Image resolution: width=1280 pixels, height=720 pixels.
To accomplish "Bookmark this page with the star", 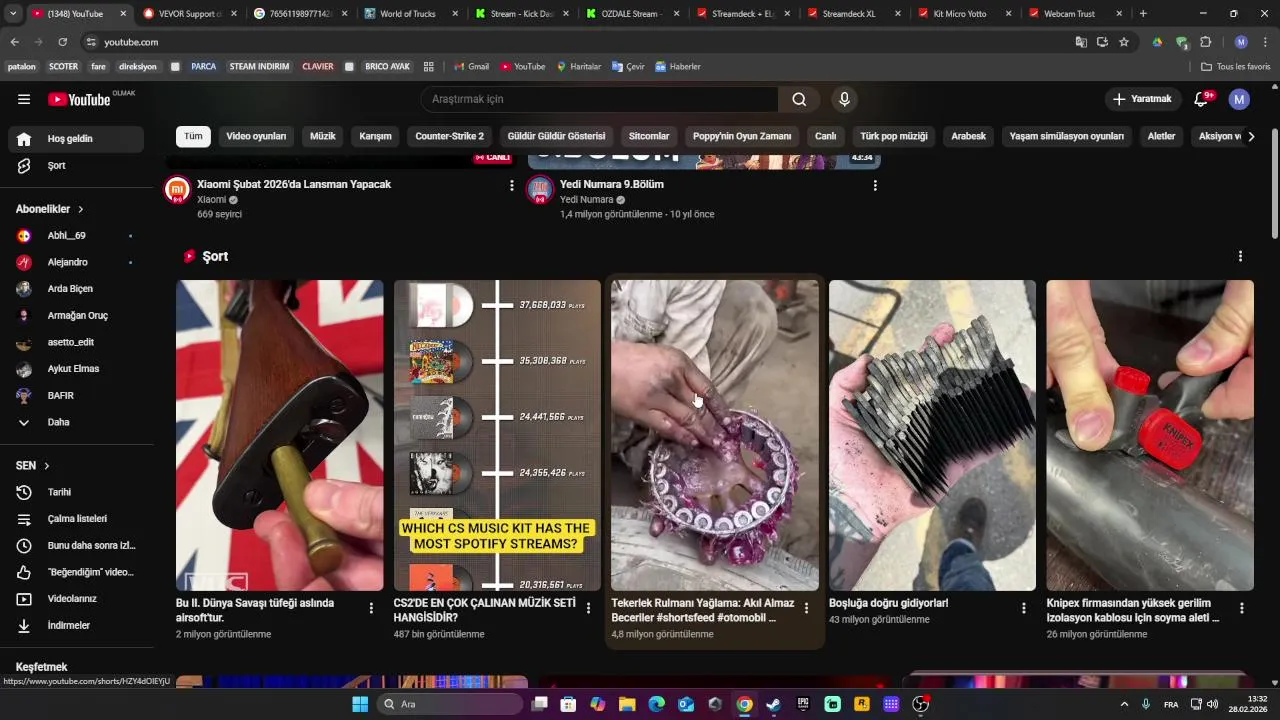I will click(1124, 42).
